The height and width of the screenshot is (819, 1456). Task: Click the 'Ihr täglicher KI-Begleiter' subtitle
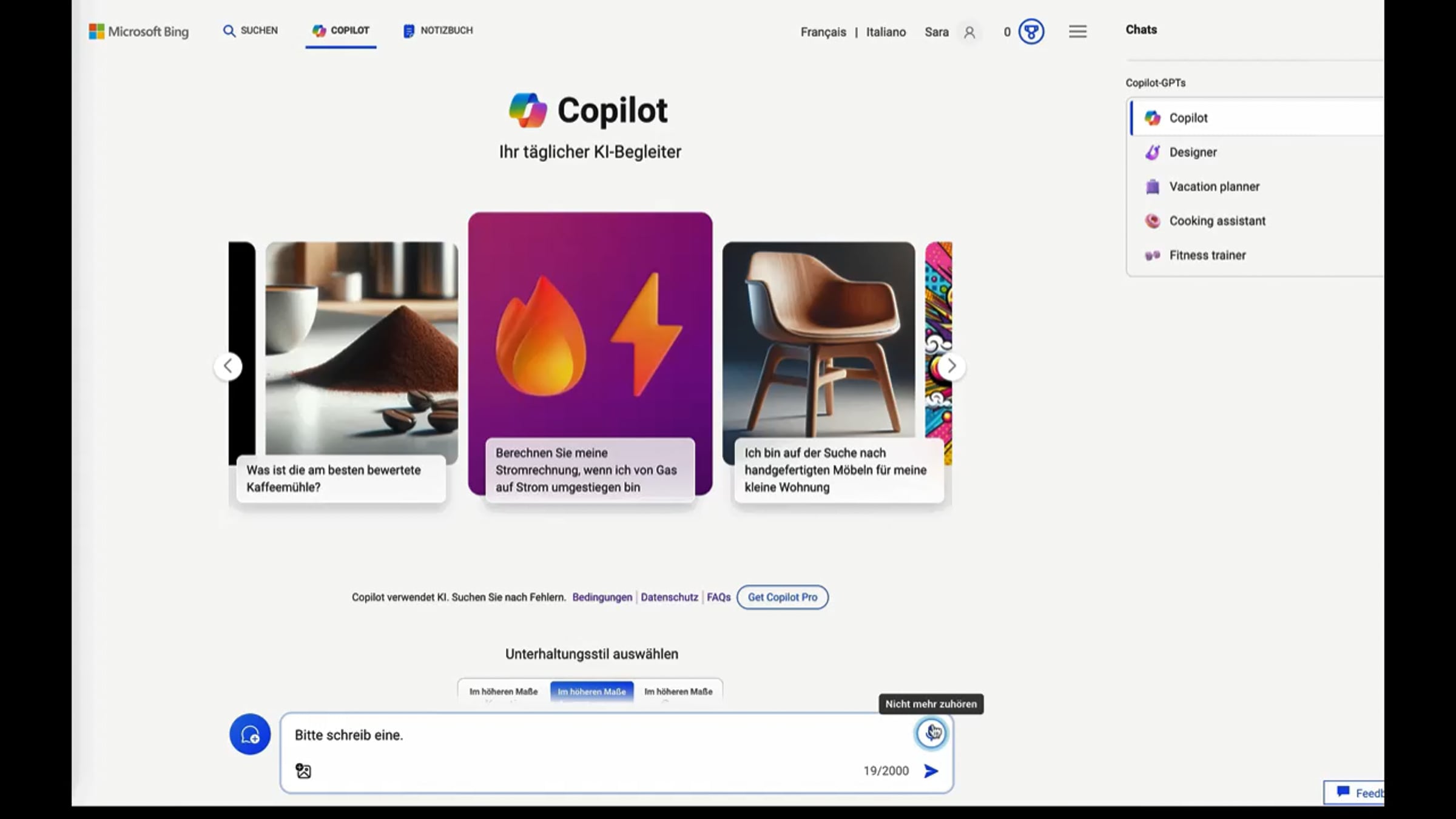tap(590, 152)
